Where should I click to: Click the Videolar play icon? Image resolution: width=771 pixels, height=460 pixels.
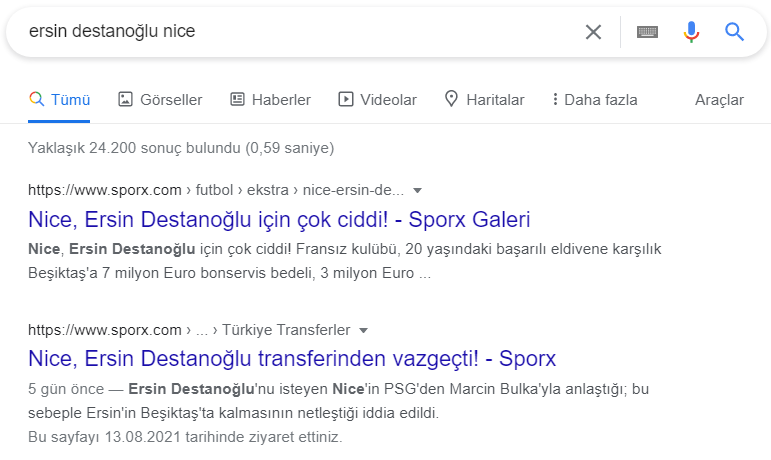346,99
